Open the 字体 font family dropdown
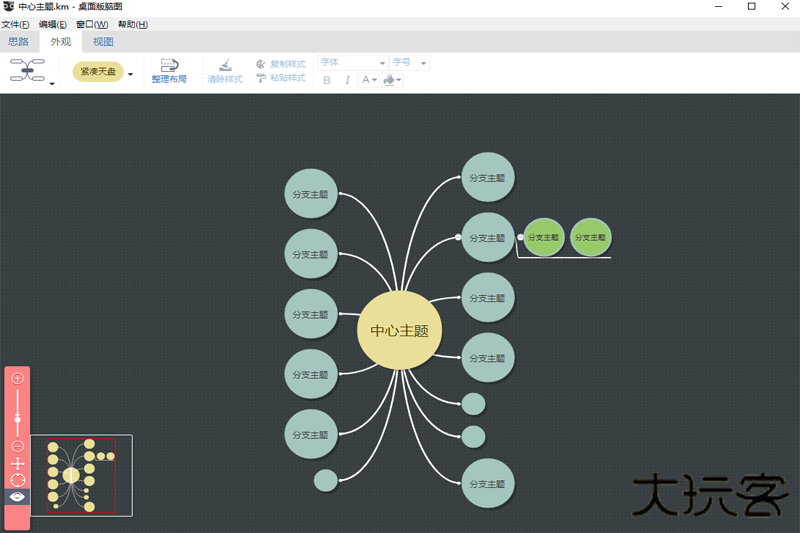This screenshot has width=800, height=533. click(x=352, y=63)
